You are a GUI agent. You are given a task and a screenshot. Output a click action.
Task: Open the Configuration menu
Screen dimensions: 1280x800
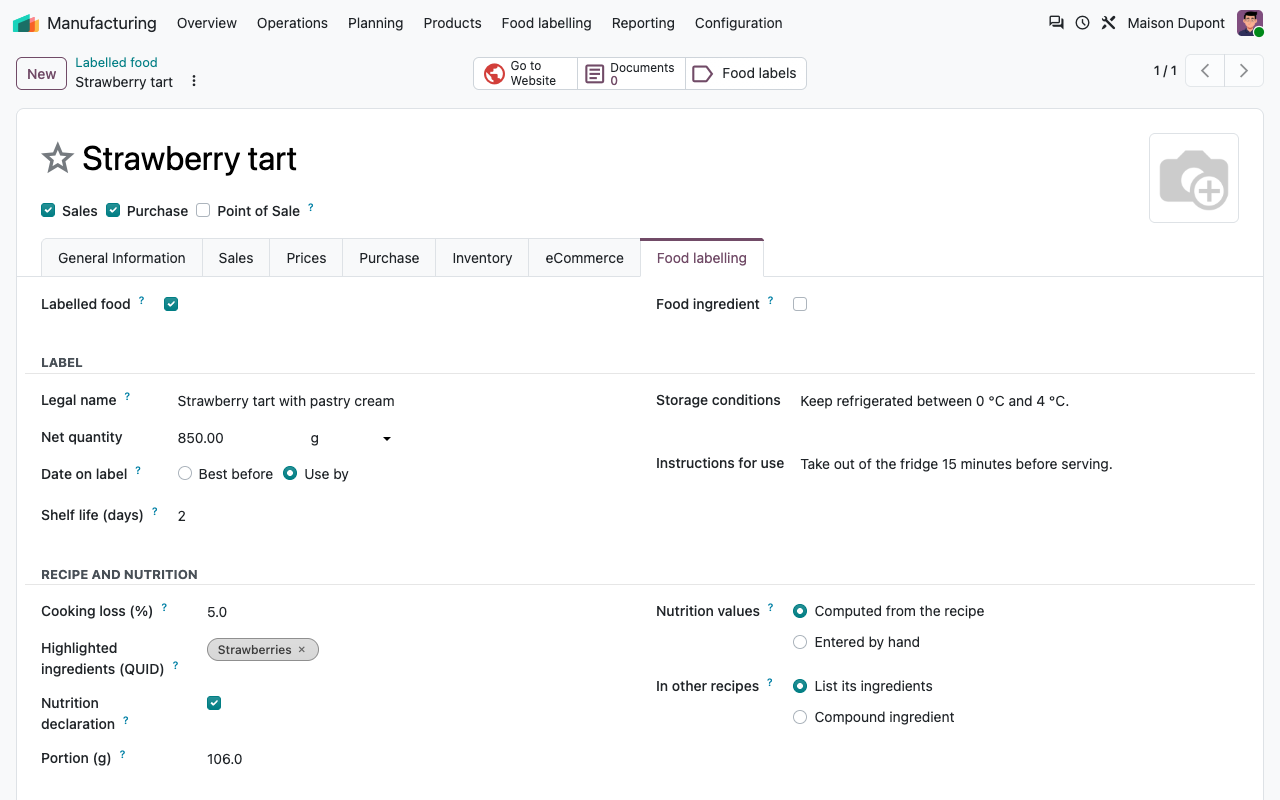pyautogui.click(x=739, y=23)
